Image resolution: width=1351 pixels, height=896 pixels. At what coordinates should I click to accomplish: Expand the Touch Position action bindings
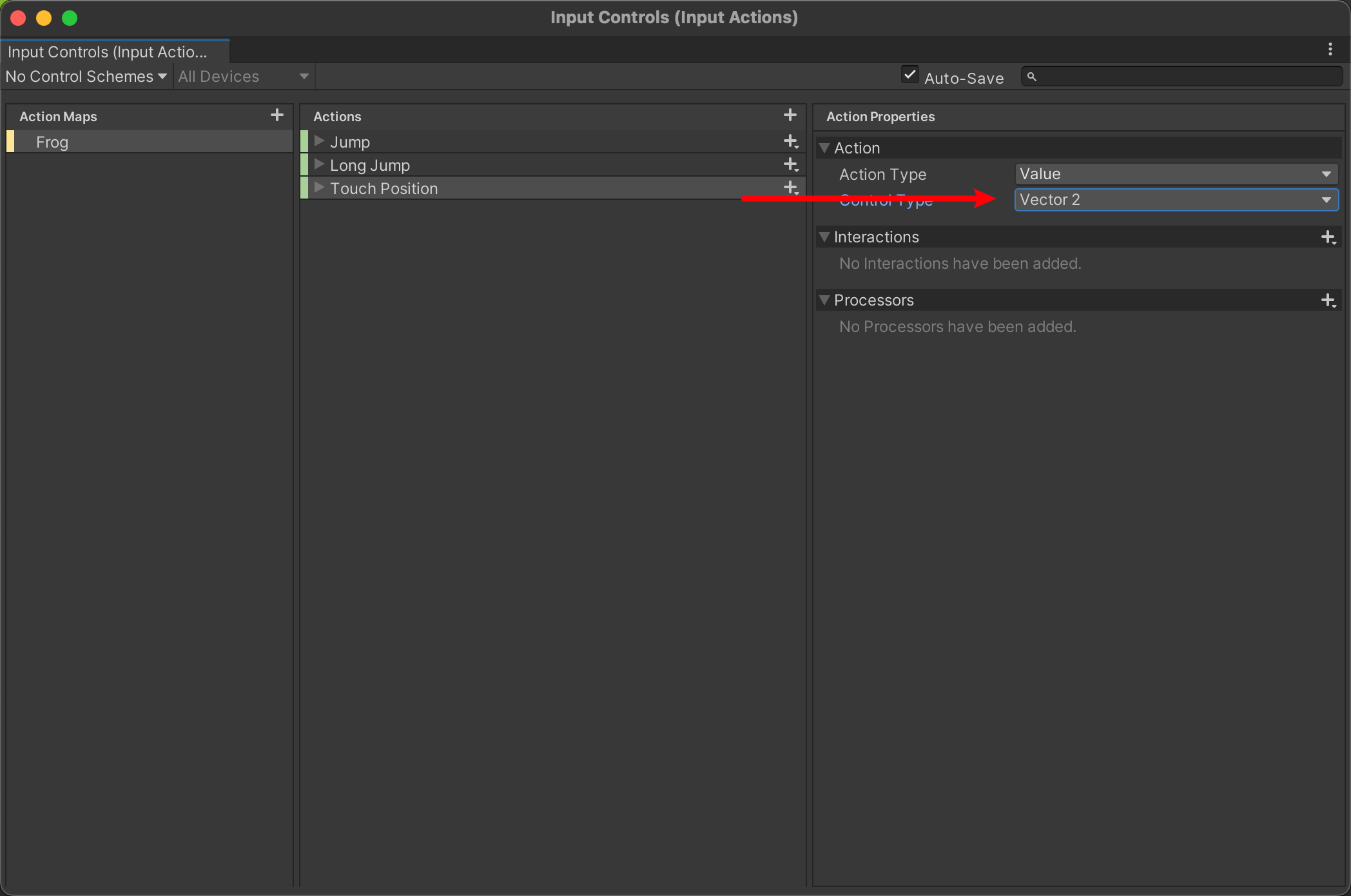(x=319, y=188)
